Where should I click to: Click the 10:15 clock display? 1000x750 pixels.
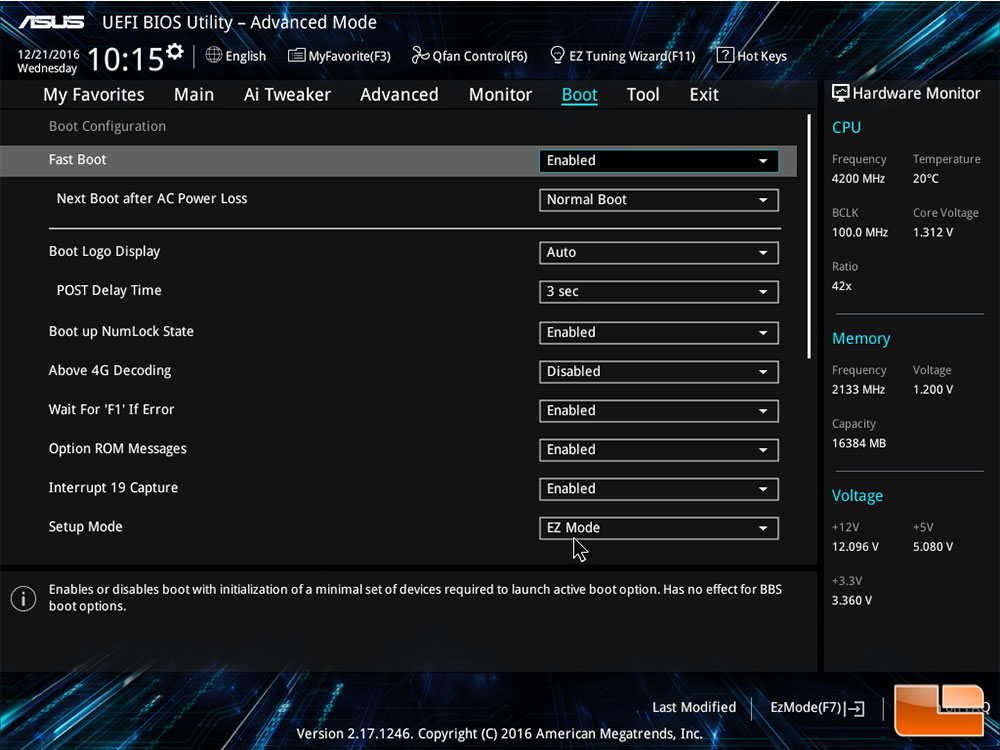tap(126, 59)
